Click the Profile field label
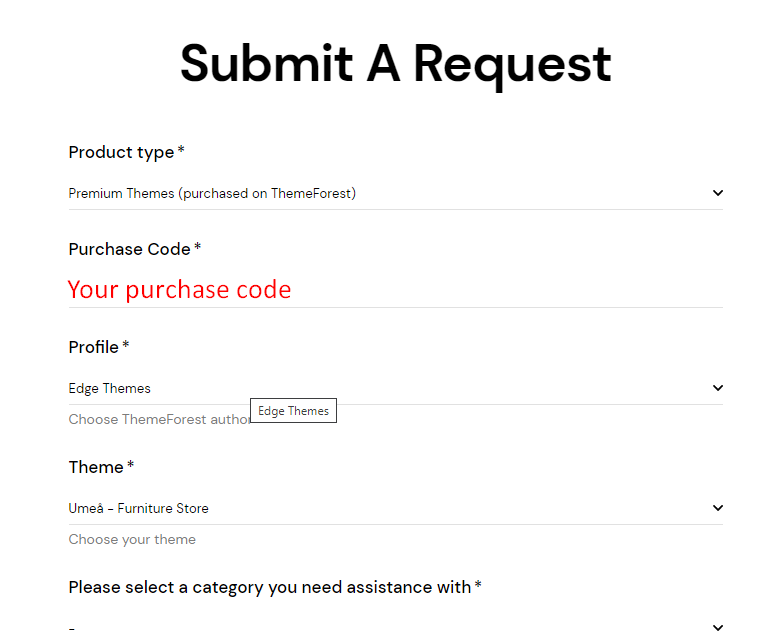 click(99, 347)
